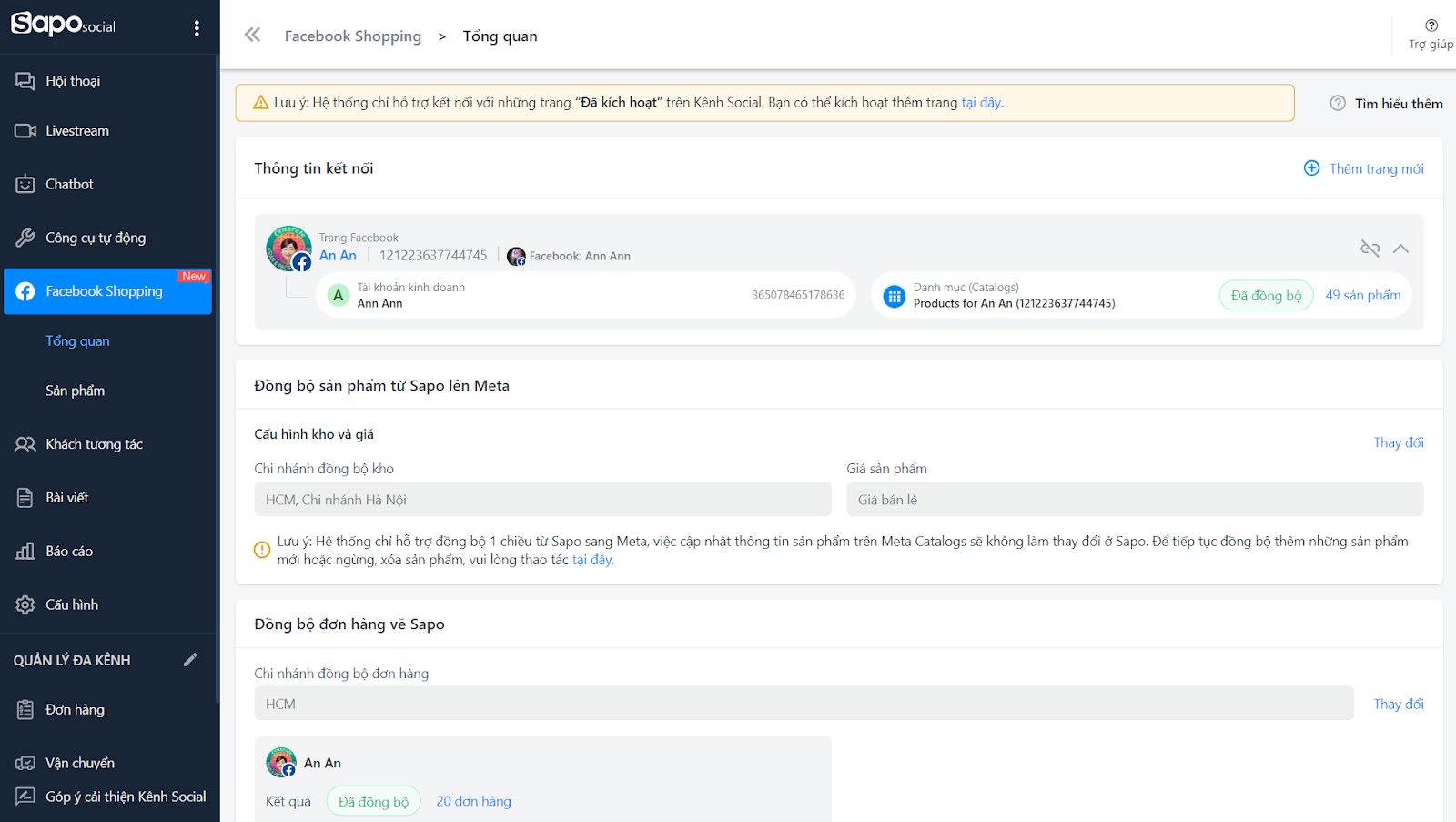
Task: Click the Hội thoại chat icon
Action: click(x=25, y=81)
